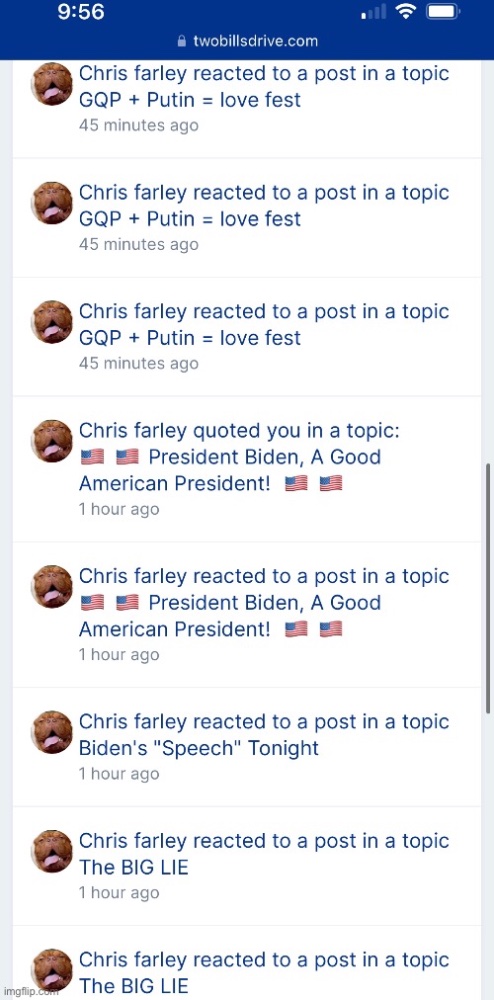Image resolution: width=494 pixels, height=1000 pixels.
Task: Open avatar beside the topmost GQP + Putin notification
Action: click(x=52, y=84)
